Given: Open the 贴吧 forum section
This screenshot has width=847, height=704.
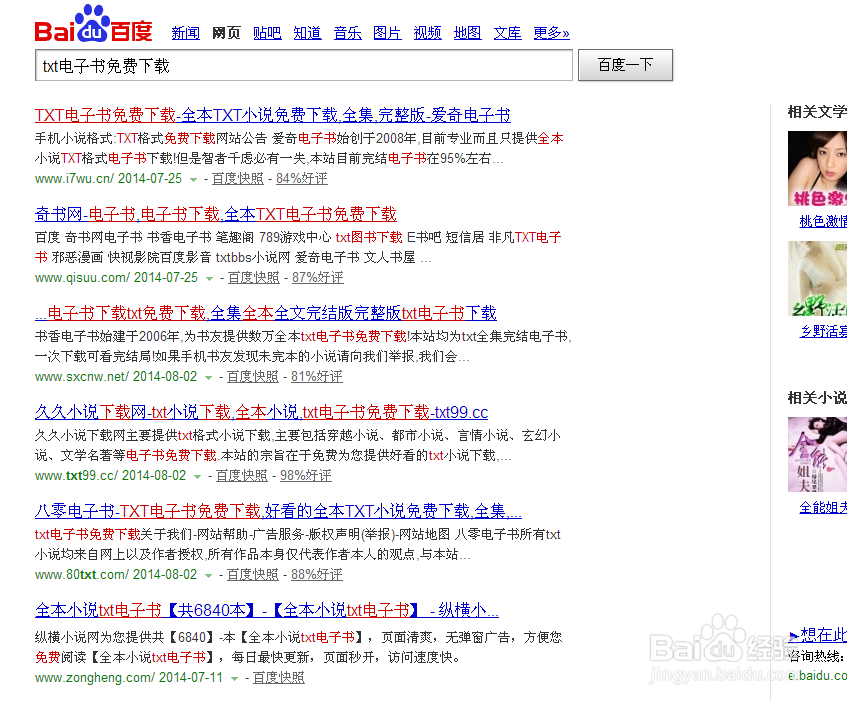Looking at the screenshot, I should pyautogui.click(x=266, y=33).
